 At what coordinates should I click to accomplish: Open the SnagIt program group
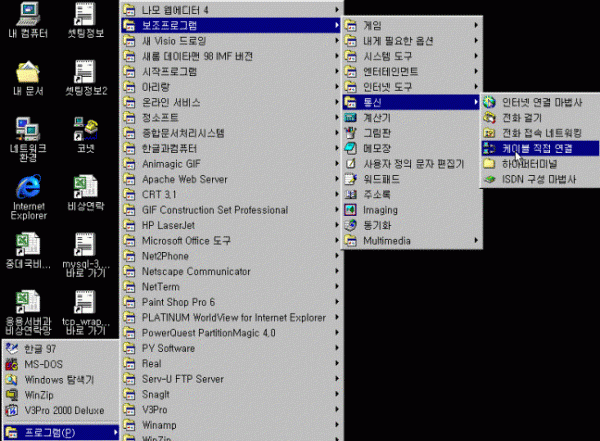(x=231, y=394)
